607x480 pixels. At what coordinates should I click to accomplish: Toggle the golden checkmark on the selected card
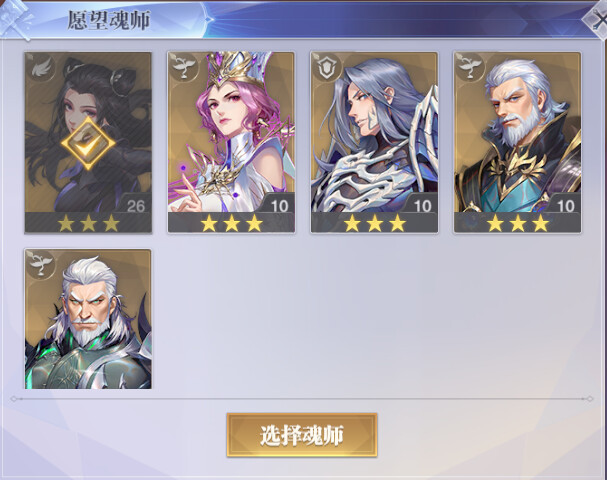coord(88,143)
